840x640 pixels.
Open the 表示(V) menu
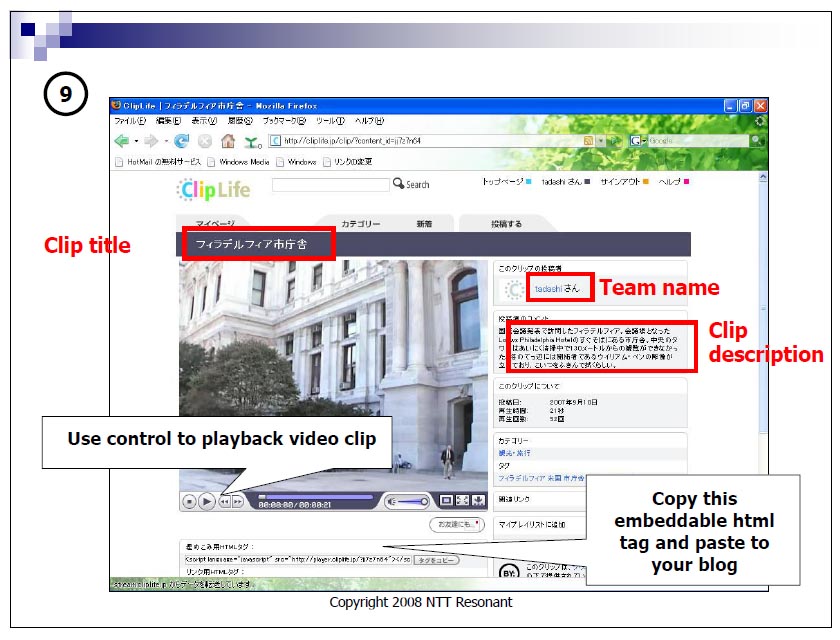pyautogui.click(x=204, y=121)
